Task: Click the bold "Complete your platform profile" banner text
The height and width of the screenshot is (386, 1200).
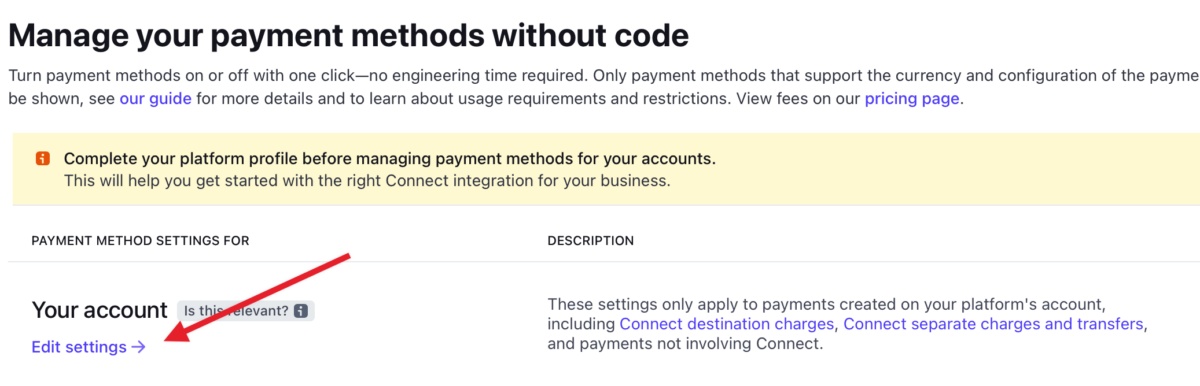Action: point(390,159)
